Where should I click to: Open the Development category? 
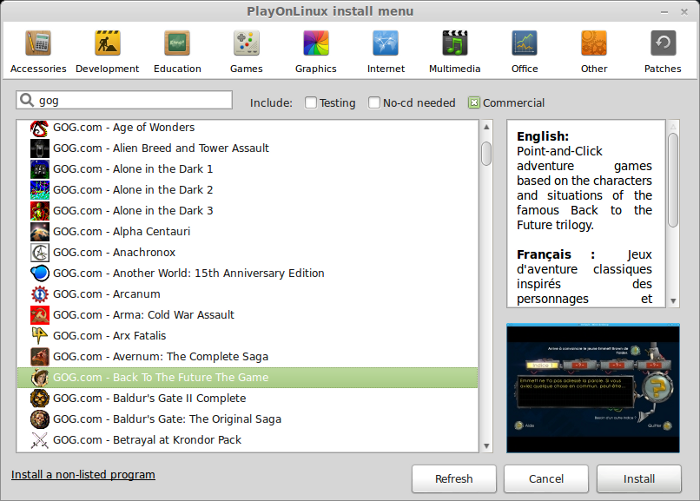click(107, 51)
